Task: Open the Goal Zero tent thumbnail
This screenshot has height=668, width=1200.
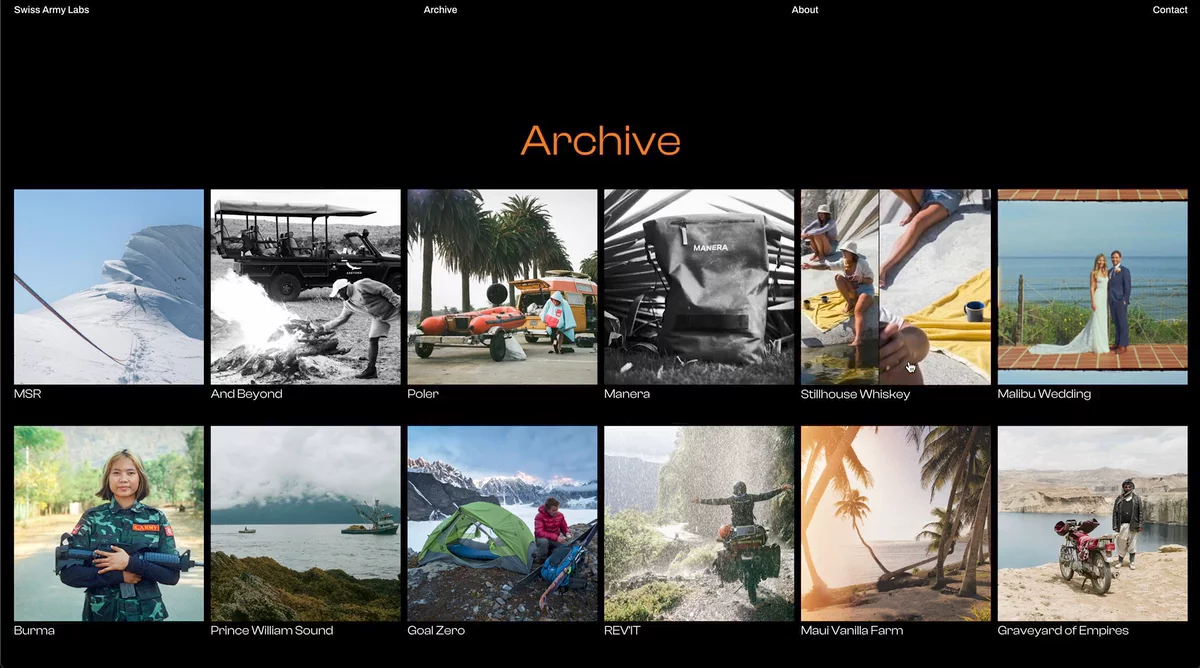Action: tap(502, 524)
